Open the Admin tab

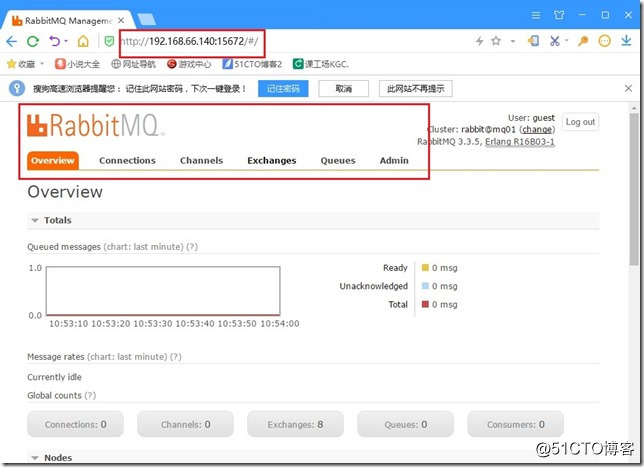(394, 161)
